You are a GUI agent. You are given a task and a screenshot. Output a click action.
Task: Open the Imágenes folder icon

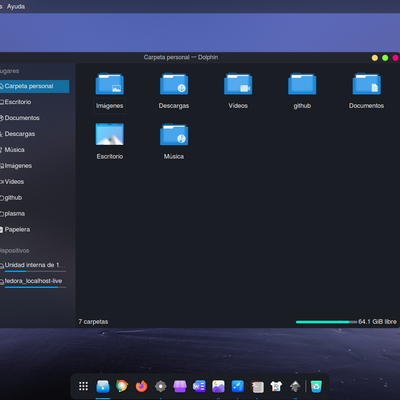(110, 83)
